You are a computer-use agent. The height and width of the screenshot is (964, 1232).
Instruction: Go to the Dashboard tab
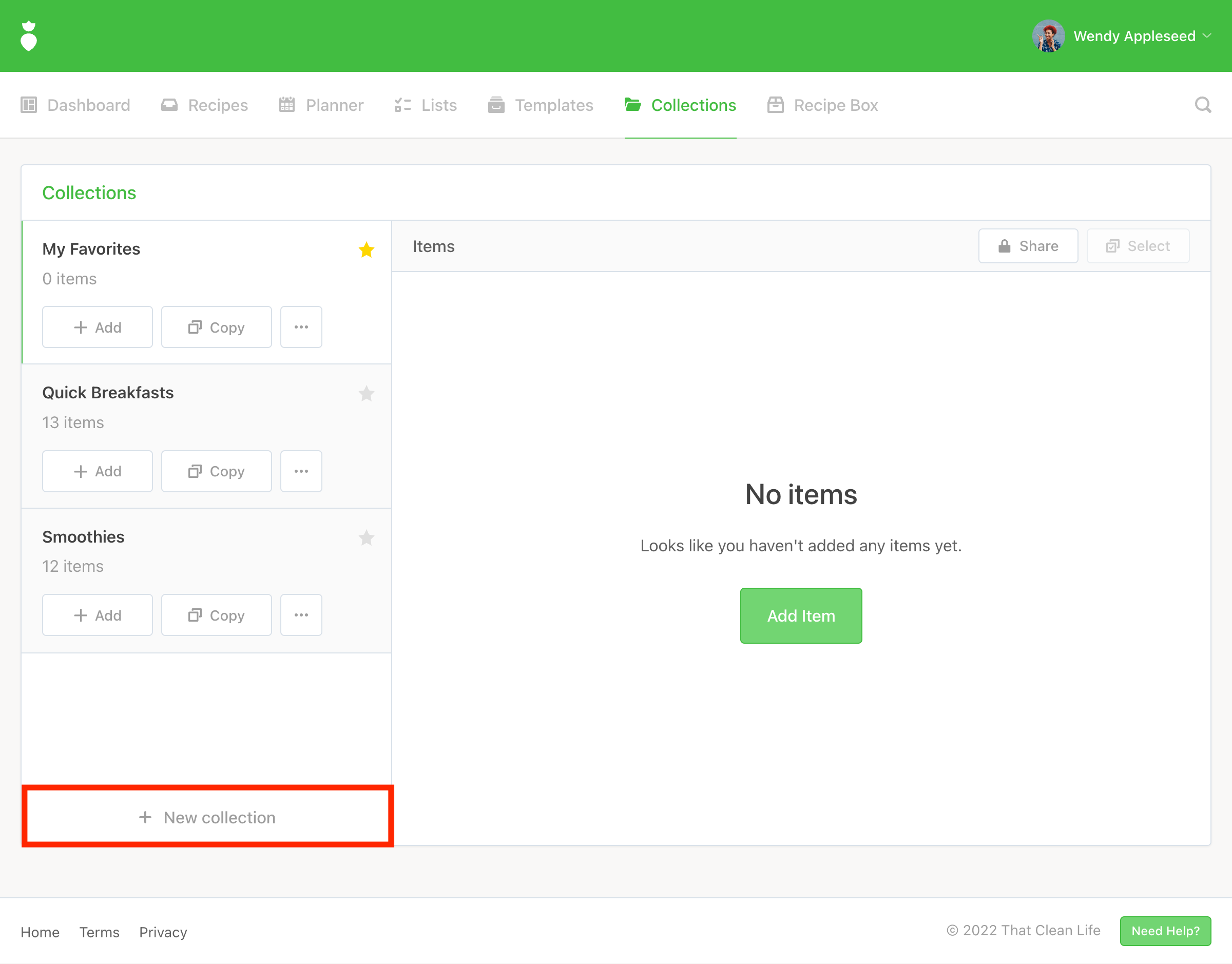click(x=75, y=105)
